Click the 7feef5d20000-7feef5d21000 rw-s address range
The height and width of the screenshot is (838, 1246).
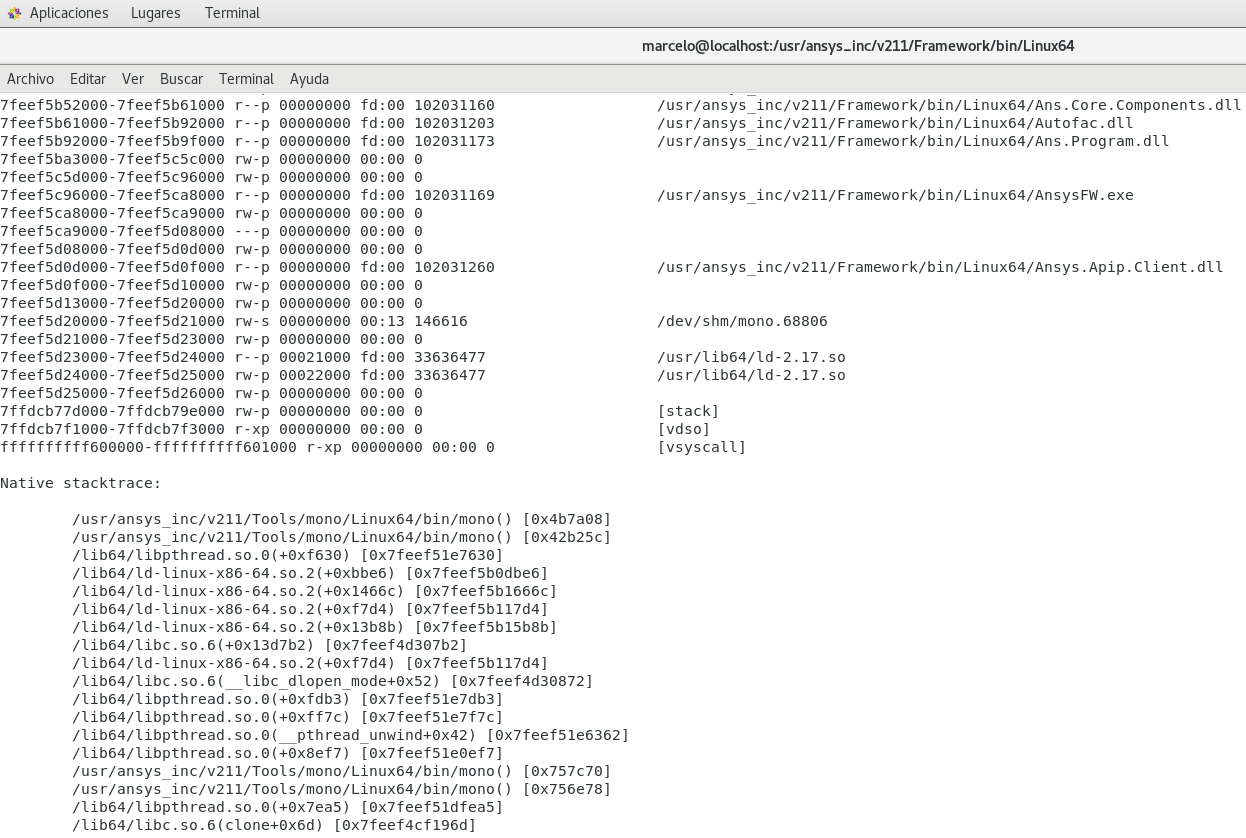[113, 321]
